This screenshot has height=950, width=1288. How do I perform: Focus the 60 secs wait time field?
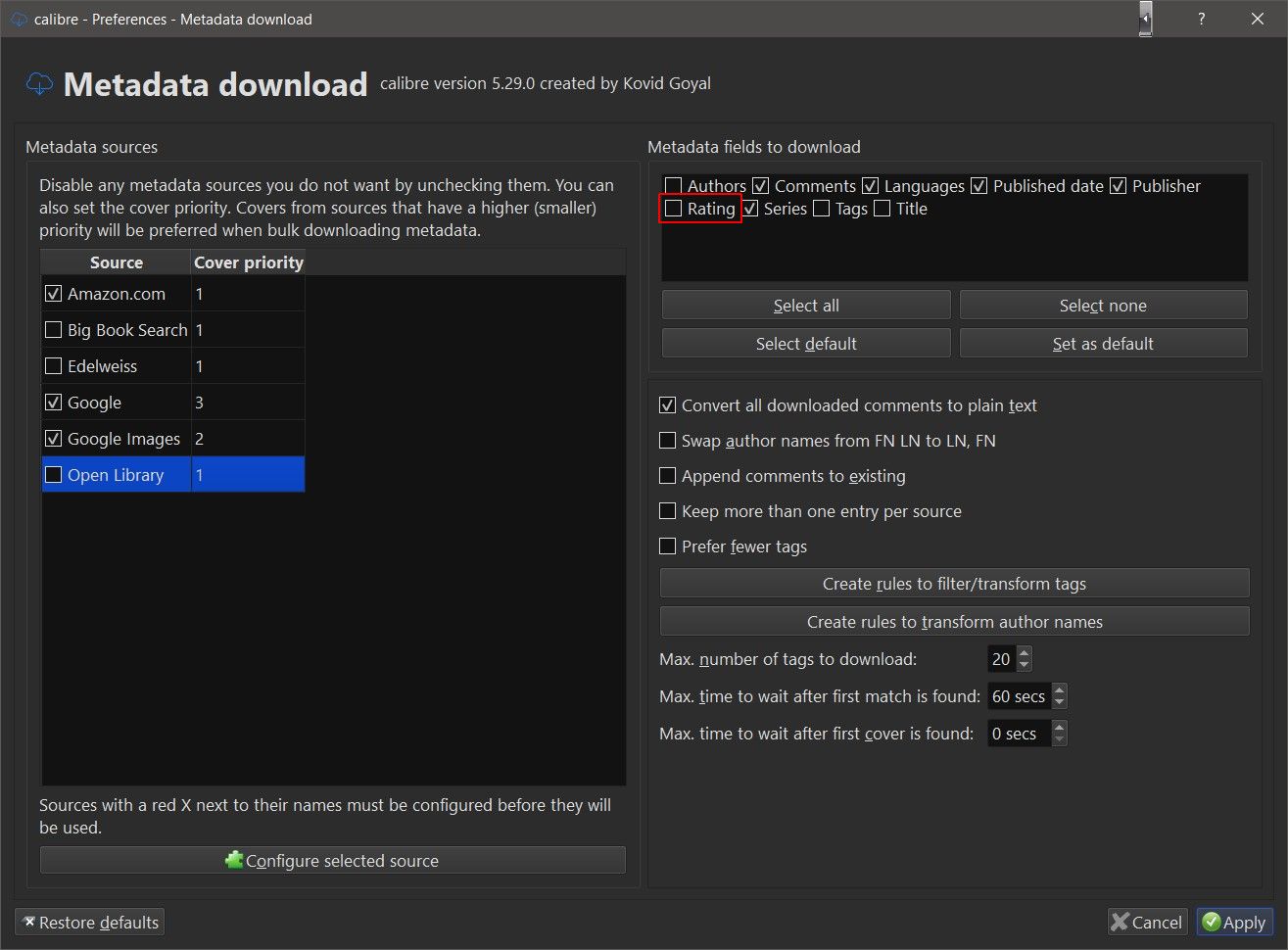[1019, 696]
